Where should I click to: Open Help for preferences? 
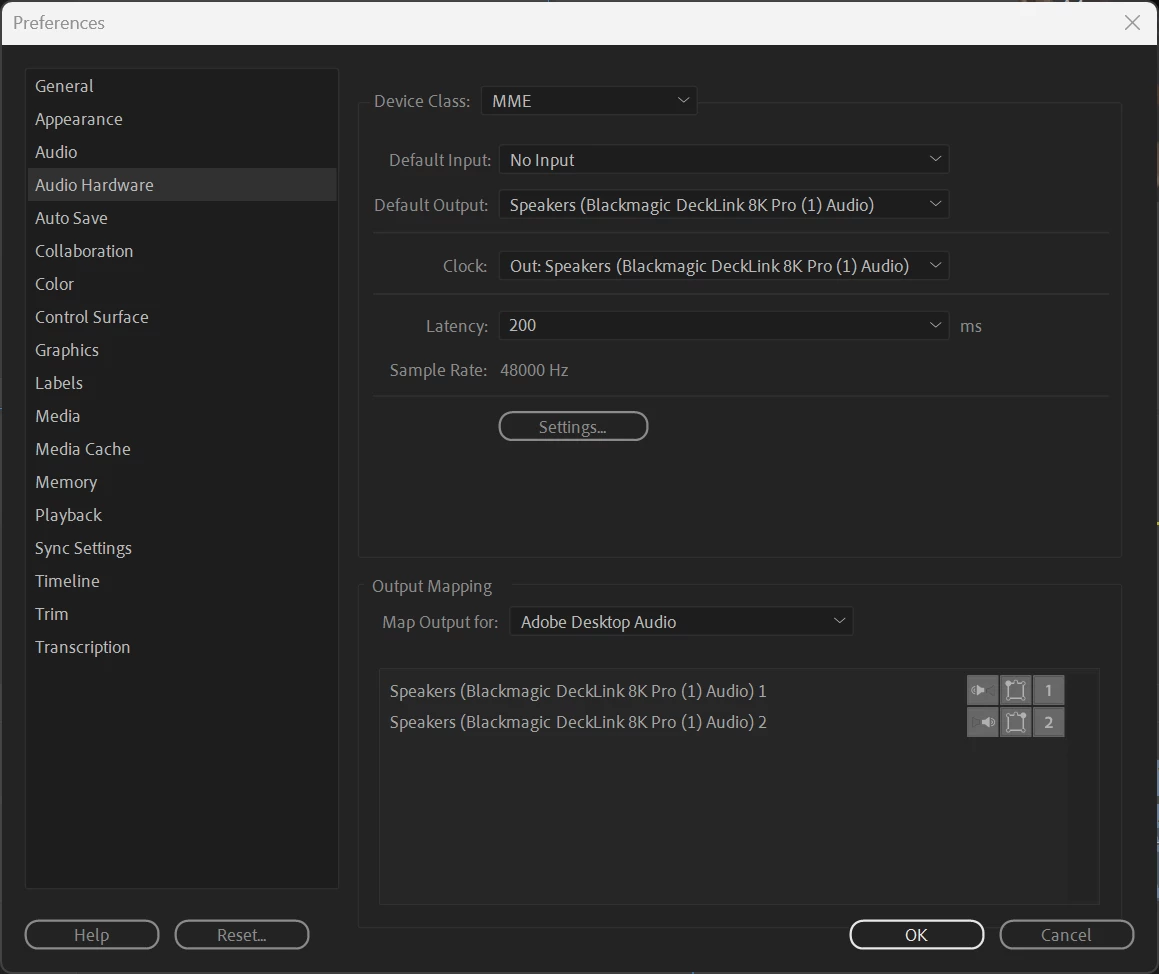point(92,935)
